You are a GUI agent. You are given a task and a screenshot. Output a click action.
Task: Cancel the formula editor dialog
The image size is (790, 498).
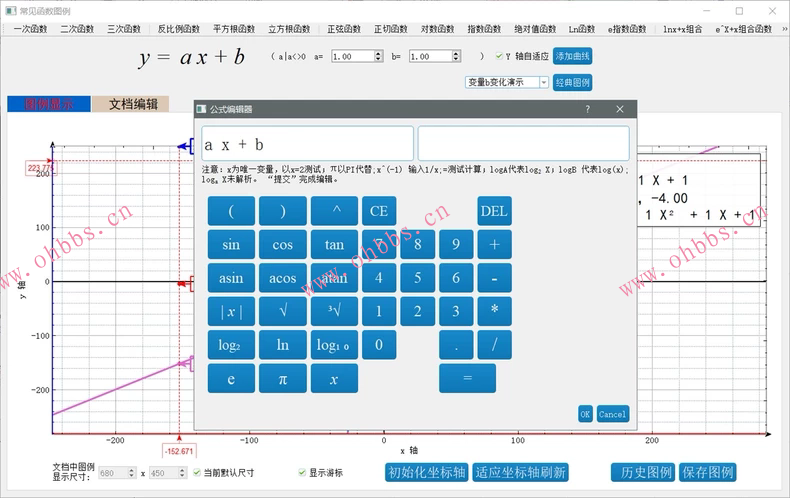pyautogui.click(x=613, y=414)
